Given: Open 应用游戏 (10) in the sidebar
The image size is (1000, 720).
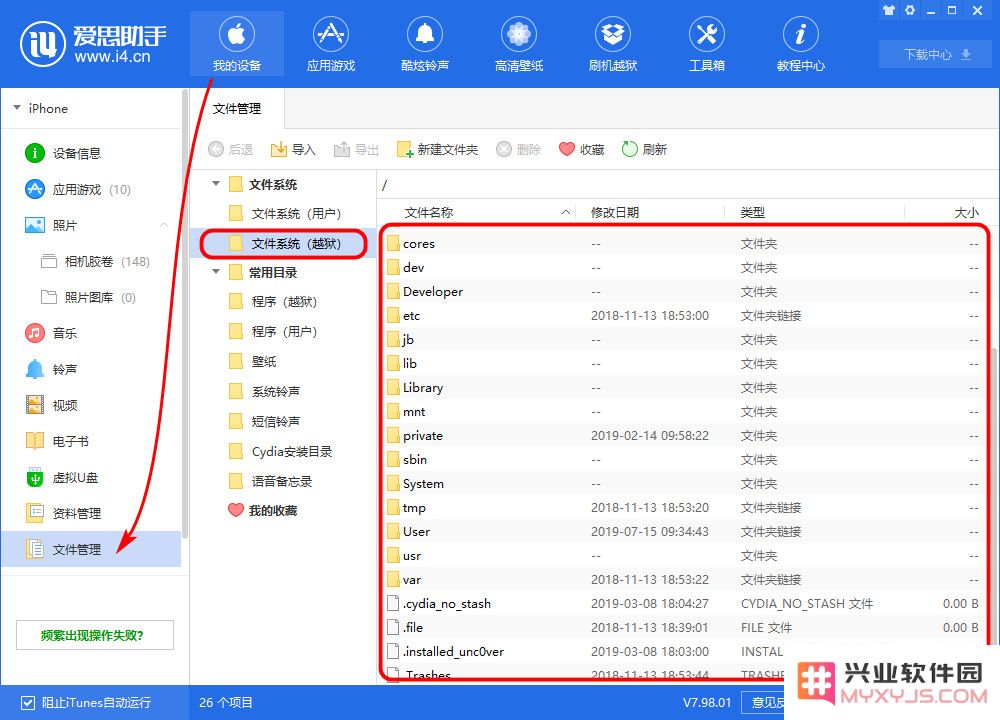Looking at the screenshot, I should click(x=91, y=189).
